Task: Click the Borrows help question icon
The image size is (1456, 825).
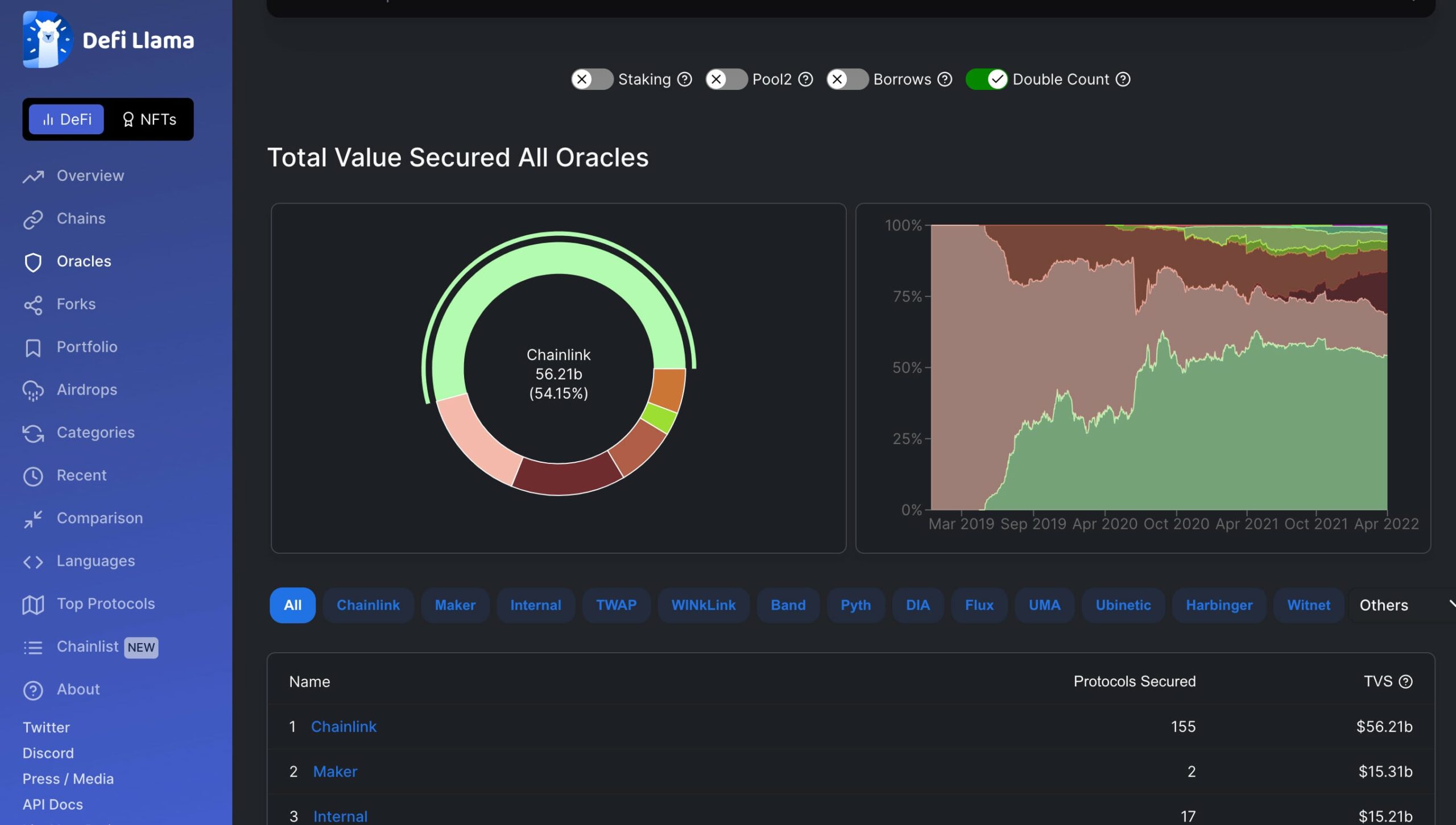Action: pyautogui.click(x=945, y=79)
